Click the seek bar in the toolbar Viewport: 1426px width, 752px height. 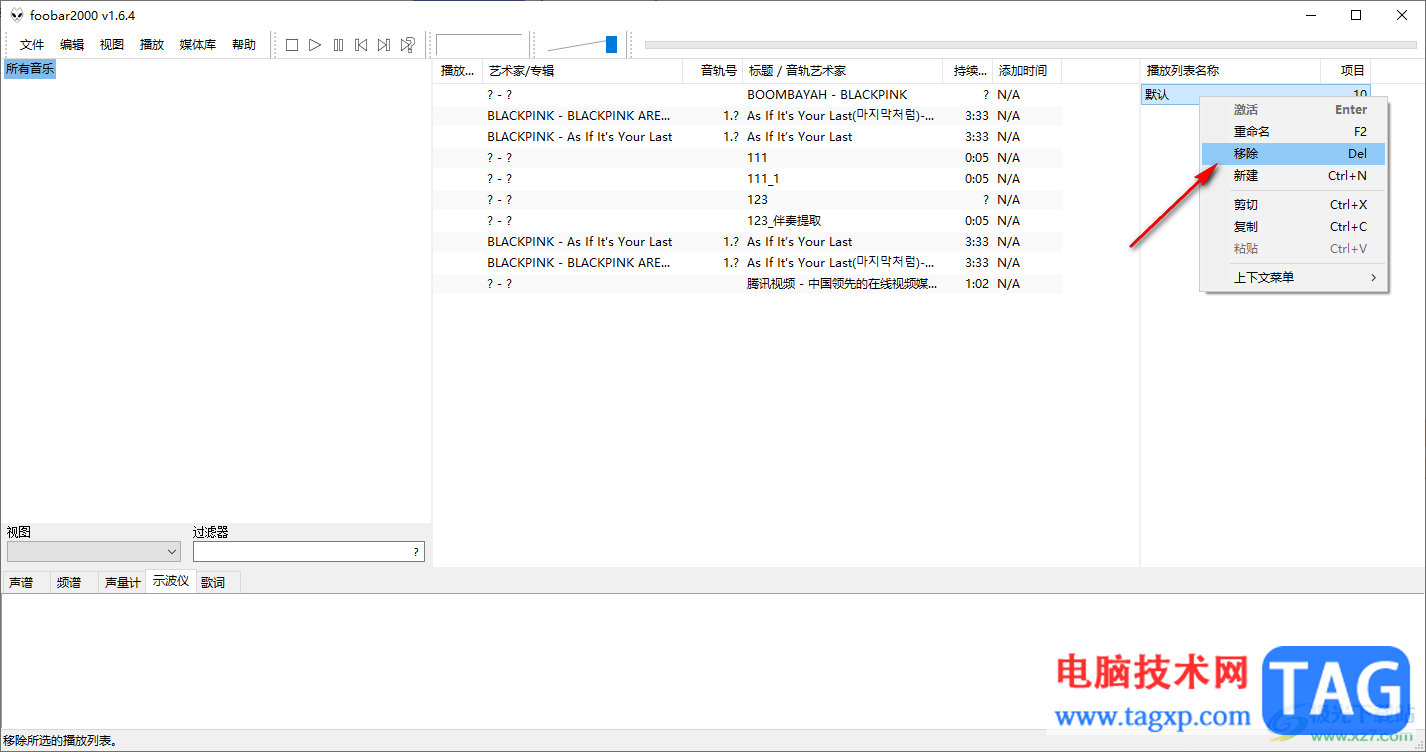coord(1031,44)
